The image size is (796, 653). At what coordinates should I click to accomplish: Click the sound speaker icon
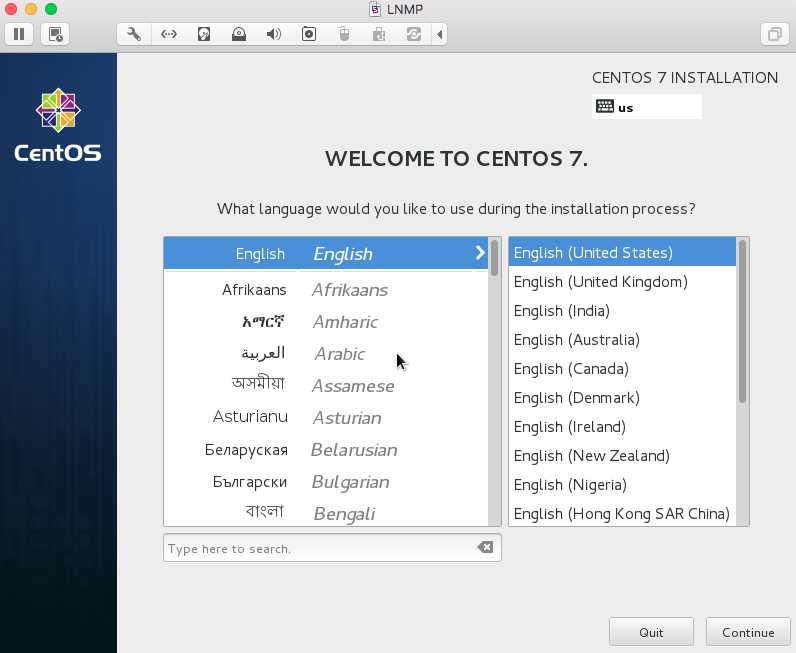tap(274, 34)
